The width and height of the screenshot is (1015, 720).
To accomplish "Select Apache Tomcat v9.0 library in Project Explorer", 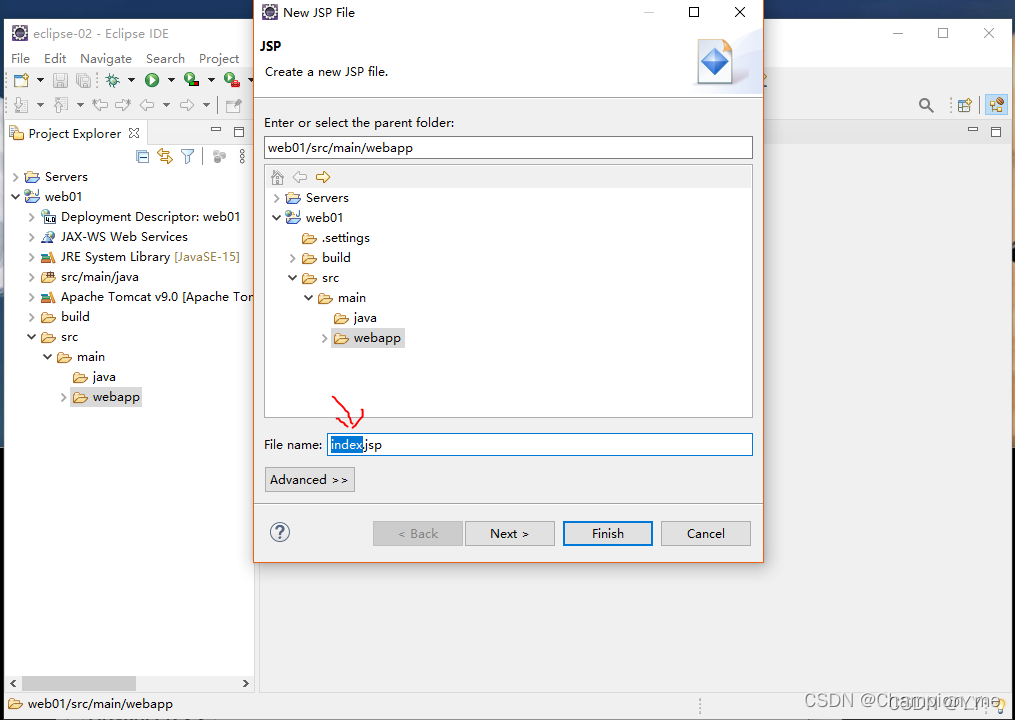I will coord(146,297).
